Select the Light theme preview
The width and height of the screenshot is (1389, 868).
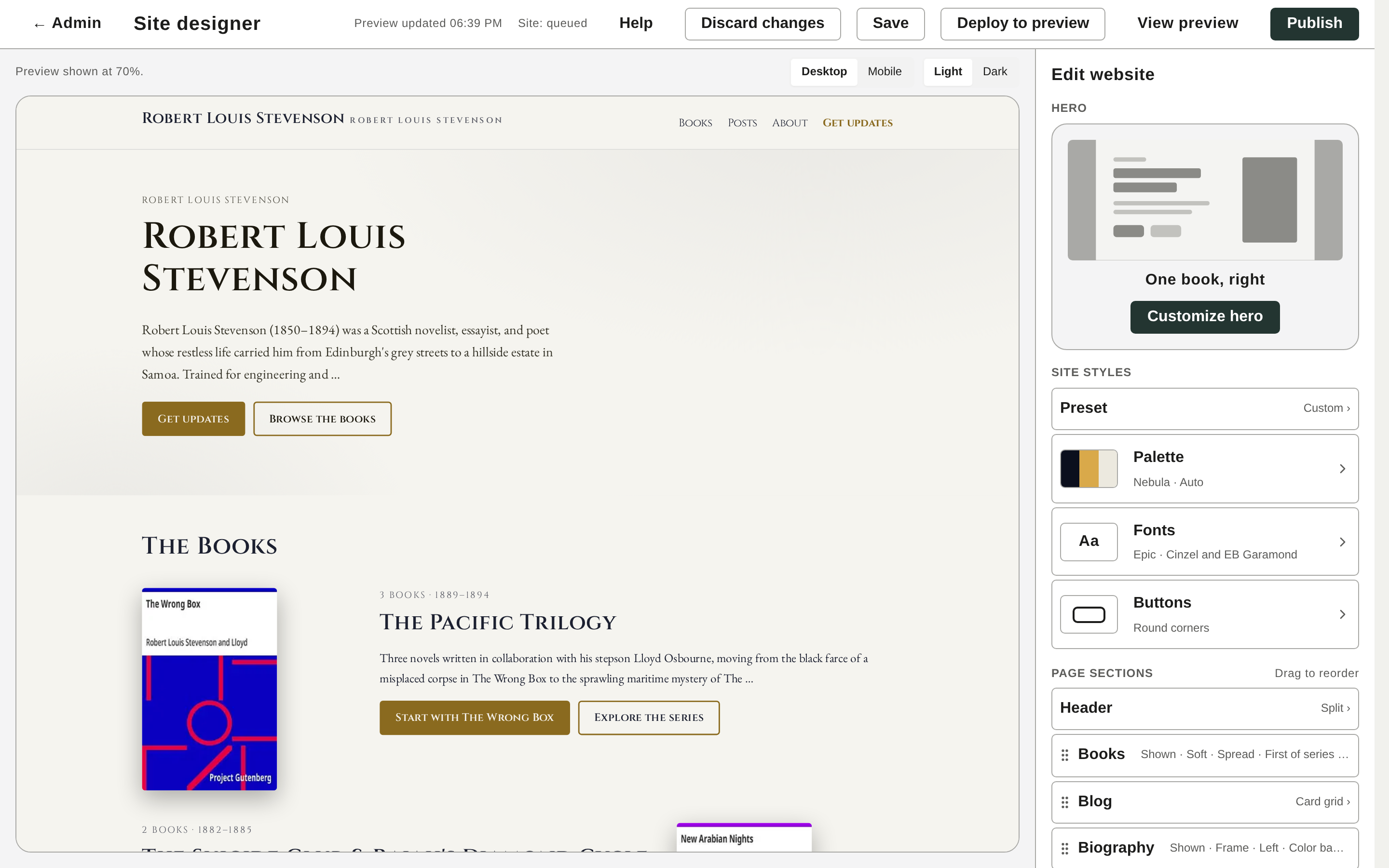948,72
